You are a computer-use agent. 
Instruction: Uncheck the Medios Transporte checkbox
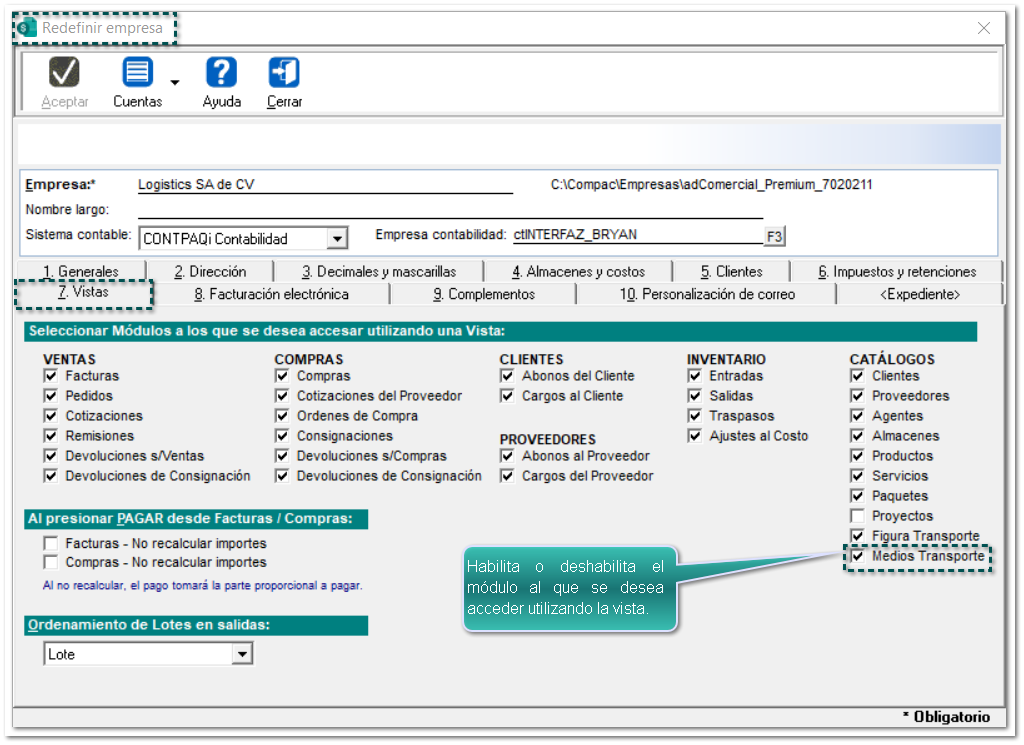pyautogui.click(x=857, y=556)
